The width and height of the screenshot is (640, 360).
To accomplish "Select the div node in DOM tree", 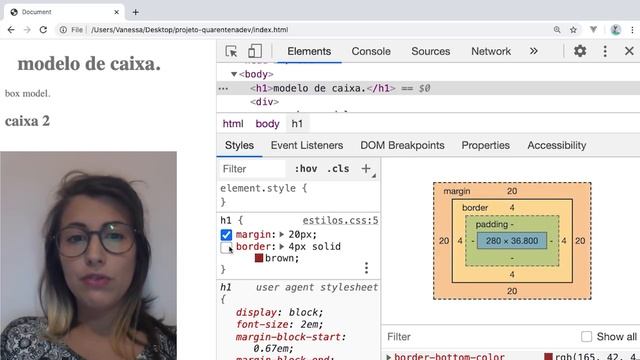I will [264, 102].
